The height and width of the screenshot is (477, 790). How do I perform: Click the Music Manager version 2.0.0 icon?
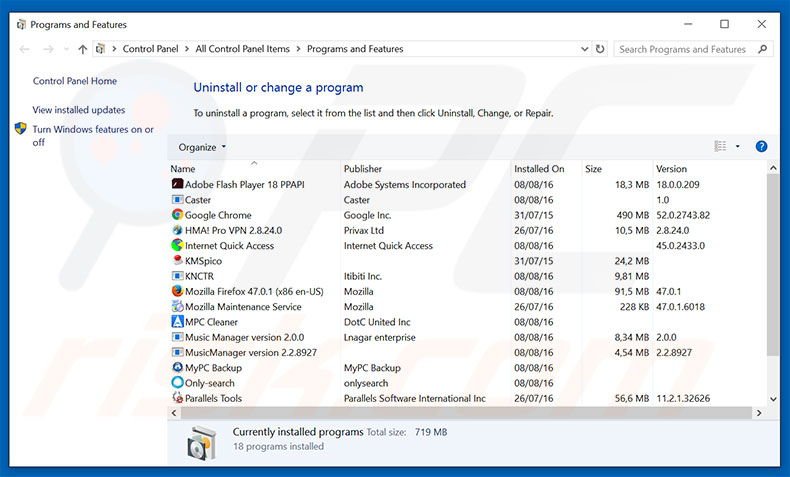point(177,337)
